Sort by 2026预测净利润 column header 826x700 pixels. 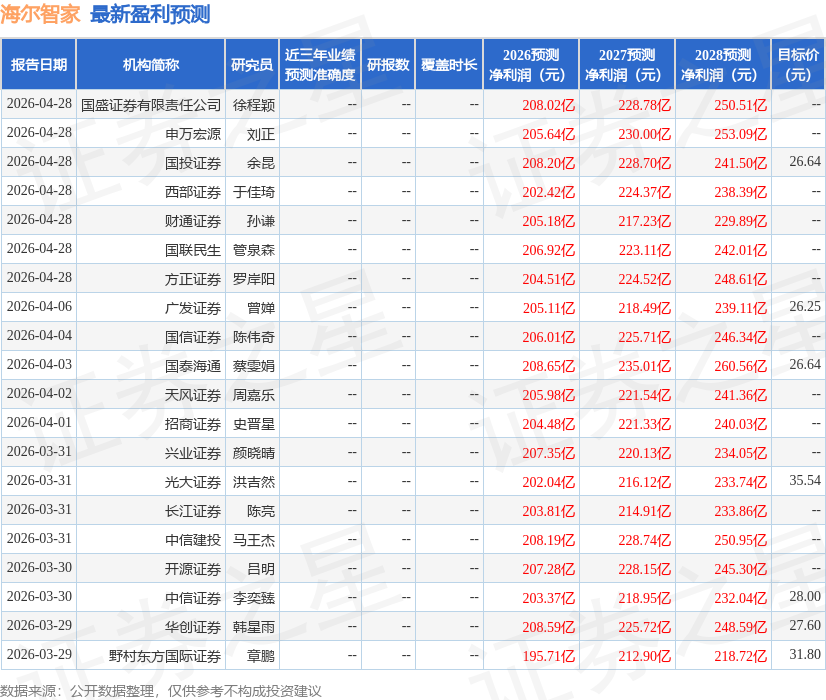[531, 65]
